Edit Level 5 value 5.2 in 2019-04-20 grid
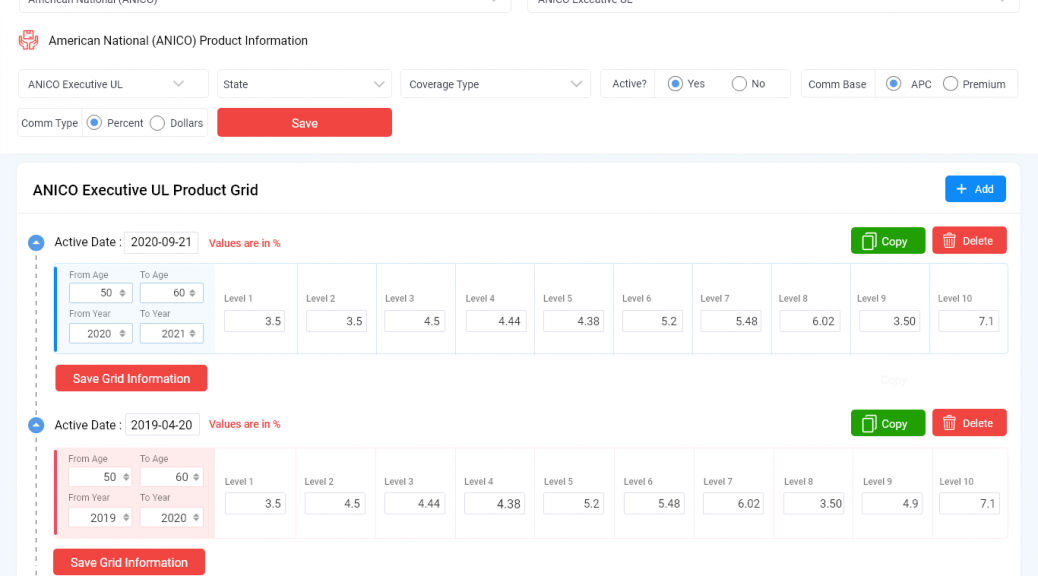This screenshot has height=576, width=1038. 573,504
